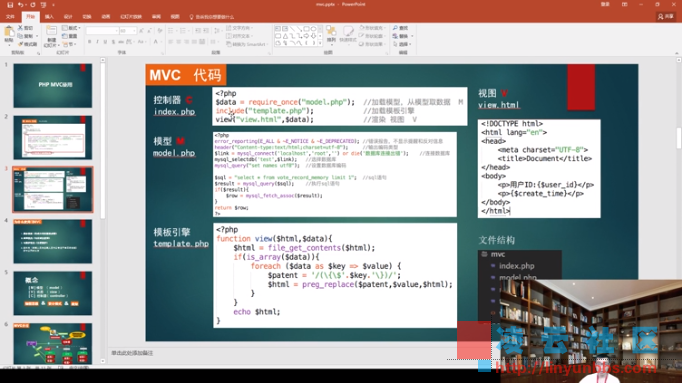Click Text Direction (文字方向)
This screenshot has width=682, height=383.
pos(240,28)
